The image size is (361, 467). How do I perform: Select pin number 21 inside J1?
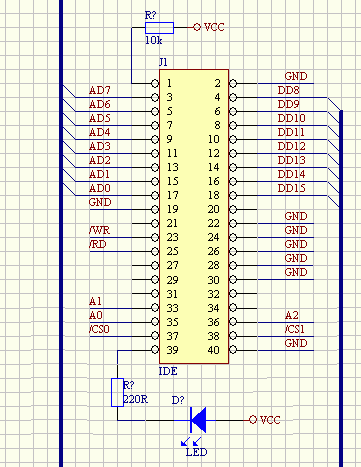point(172,223)
